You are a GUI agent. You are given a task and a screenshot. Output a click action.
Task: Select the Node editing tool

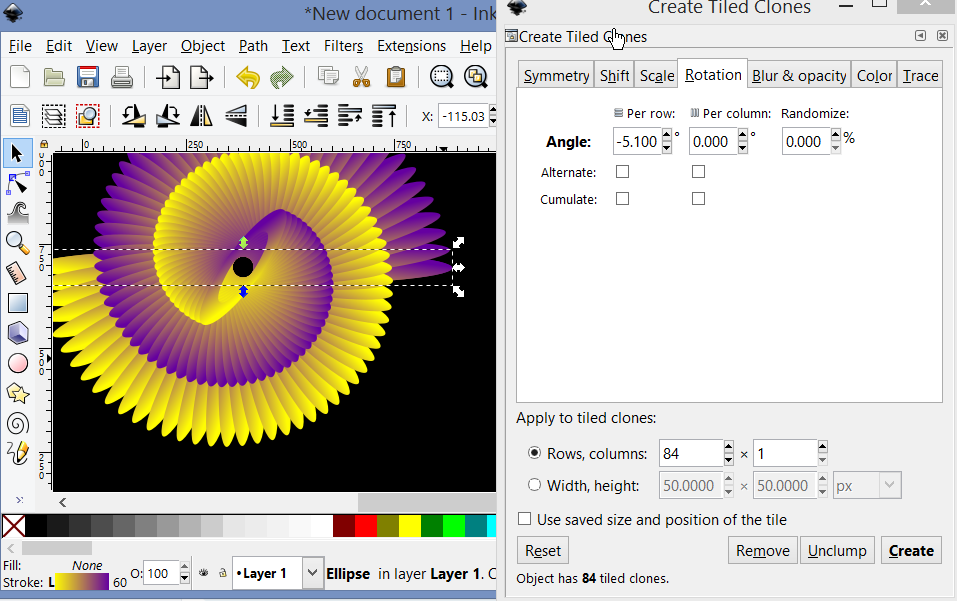(x=17, y=183)
